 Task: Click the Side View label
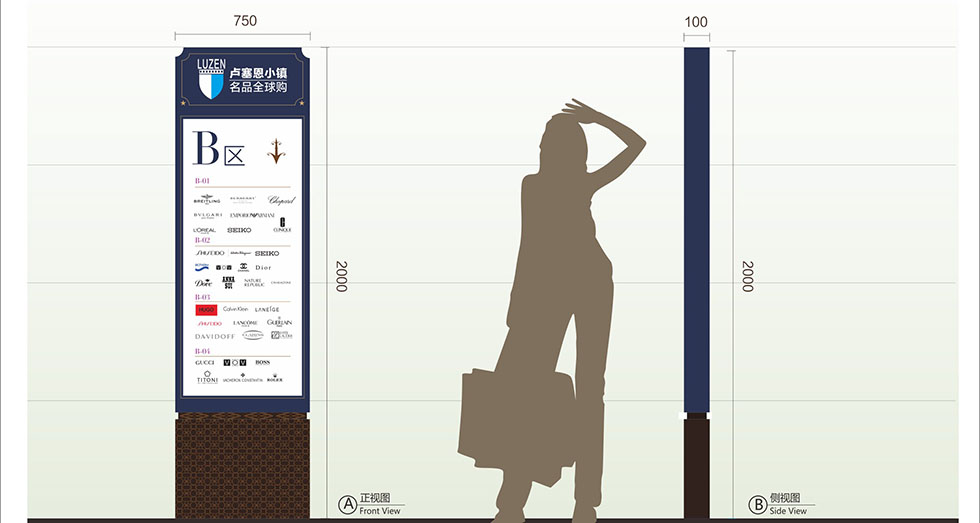pyautogui.click(x=788, y=511)
